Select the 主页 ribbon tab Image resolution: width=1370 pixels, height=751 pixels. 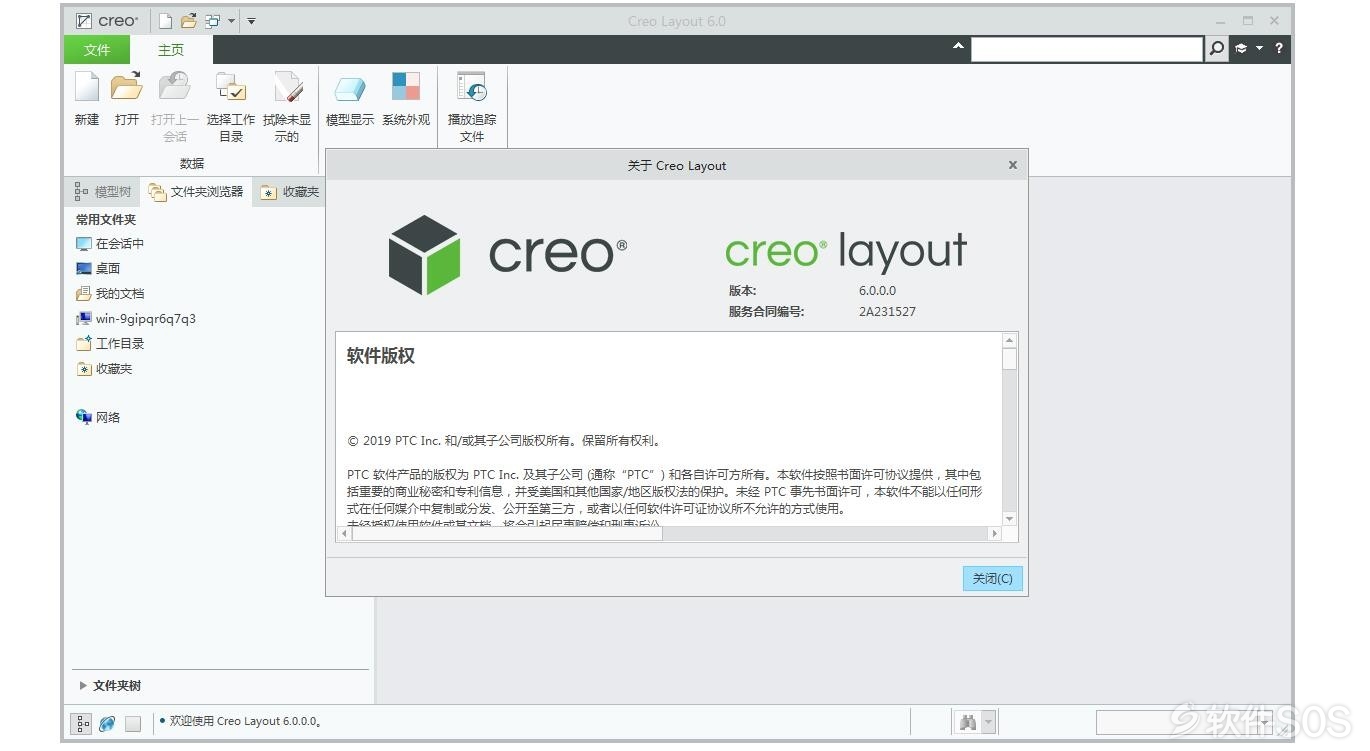[171, 50]
